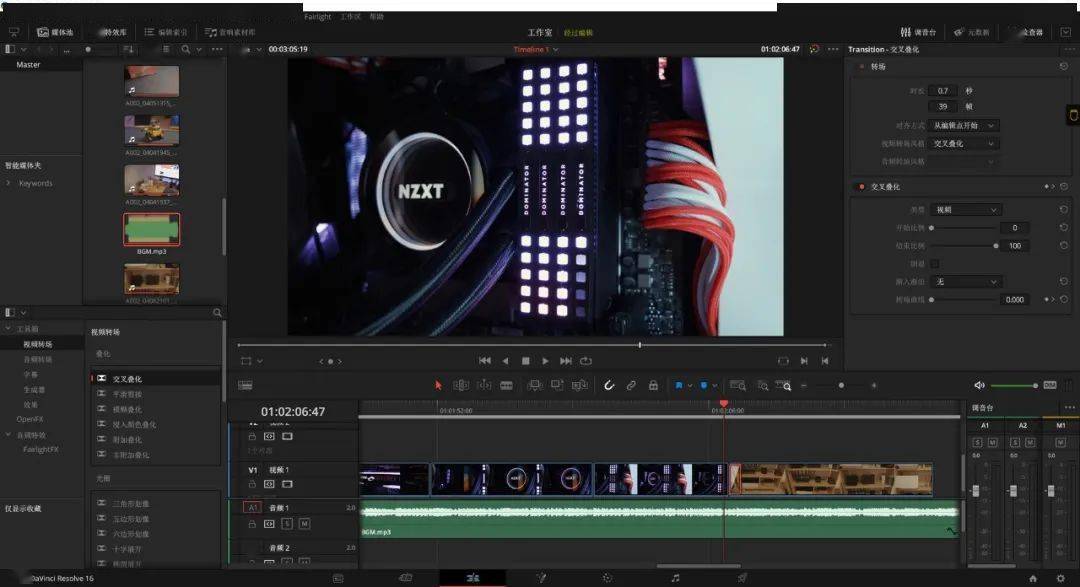Viewport: 1080px width, 587px height.
Task: Open marker color dropdown arrow
Action: (x=714, y=386)
